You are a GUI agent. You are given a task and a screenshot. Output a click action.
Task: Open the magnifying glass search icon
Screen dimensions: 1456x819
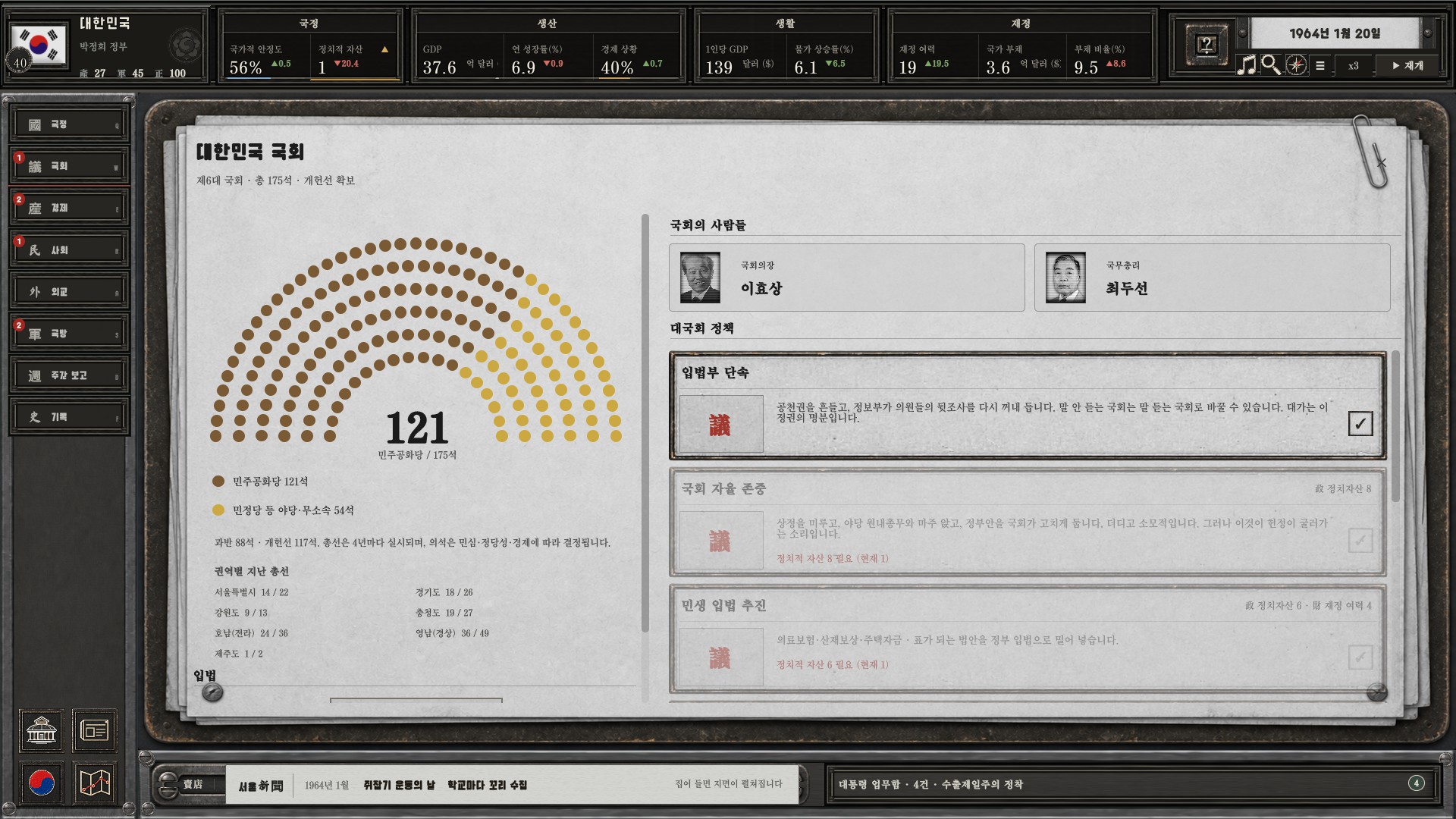1271,65
